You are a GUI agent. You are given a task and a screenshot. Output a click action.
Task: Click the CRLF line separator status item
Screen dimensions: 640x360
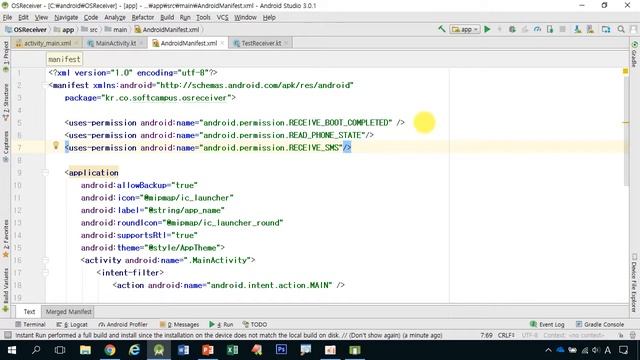click(x=506, y=335)
